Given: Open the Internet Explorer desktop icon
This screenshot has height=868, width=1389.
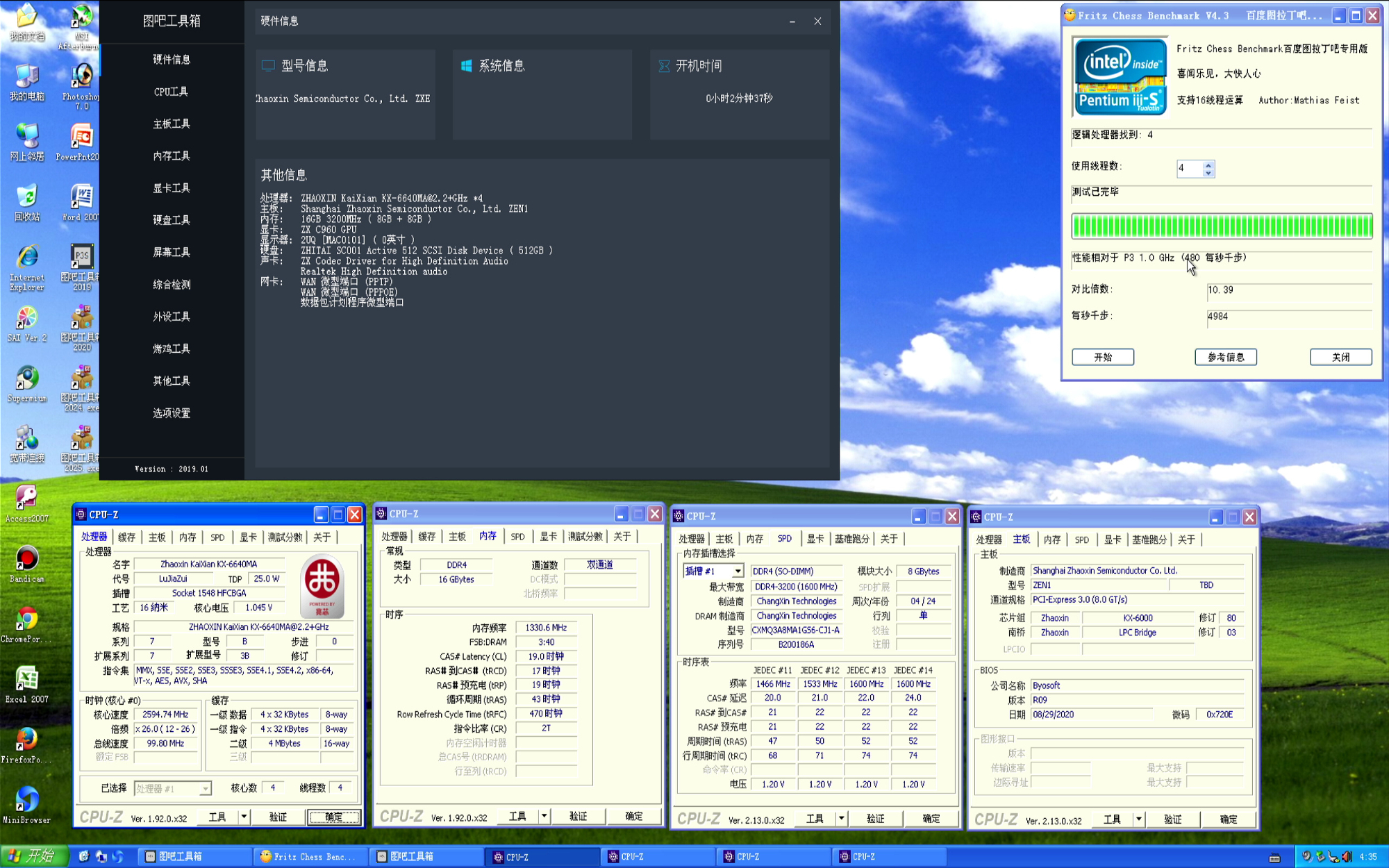Looking at the screenshot, I should coord(27,267).
